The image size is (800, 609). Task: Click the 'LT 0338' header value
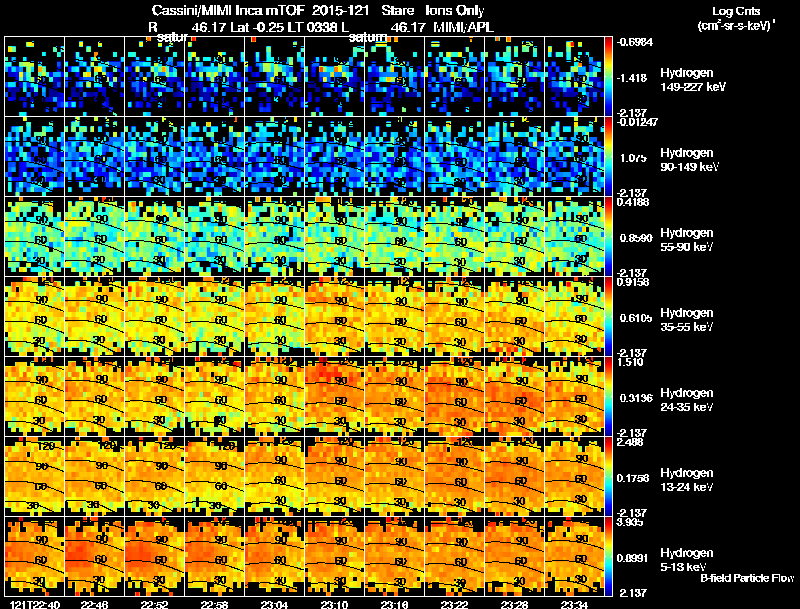[311, 28]
